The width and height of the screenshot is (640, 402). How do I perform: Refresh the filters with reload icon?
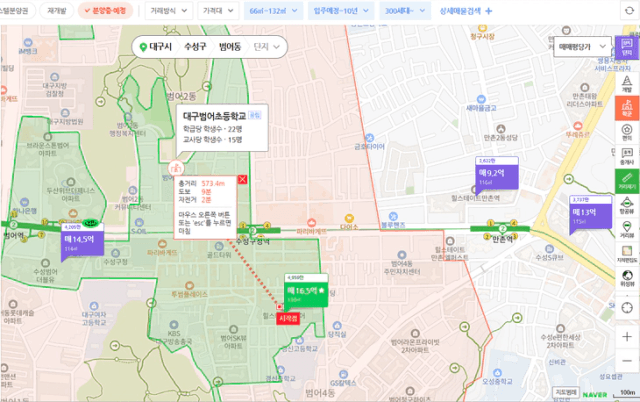coord(629,11)
